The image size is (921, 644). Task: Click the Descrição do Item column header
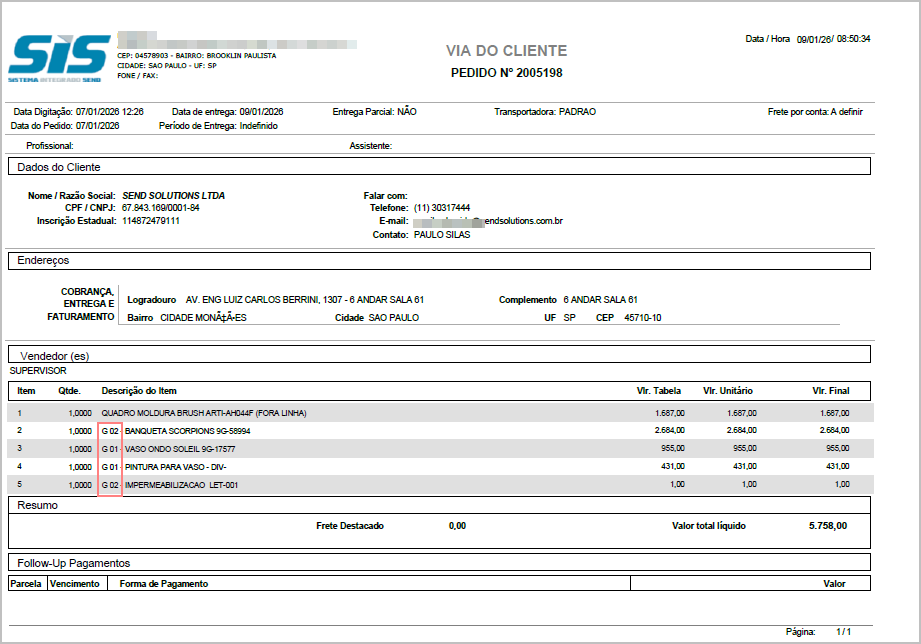point(139,390)
